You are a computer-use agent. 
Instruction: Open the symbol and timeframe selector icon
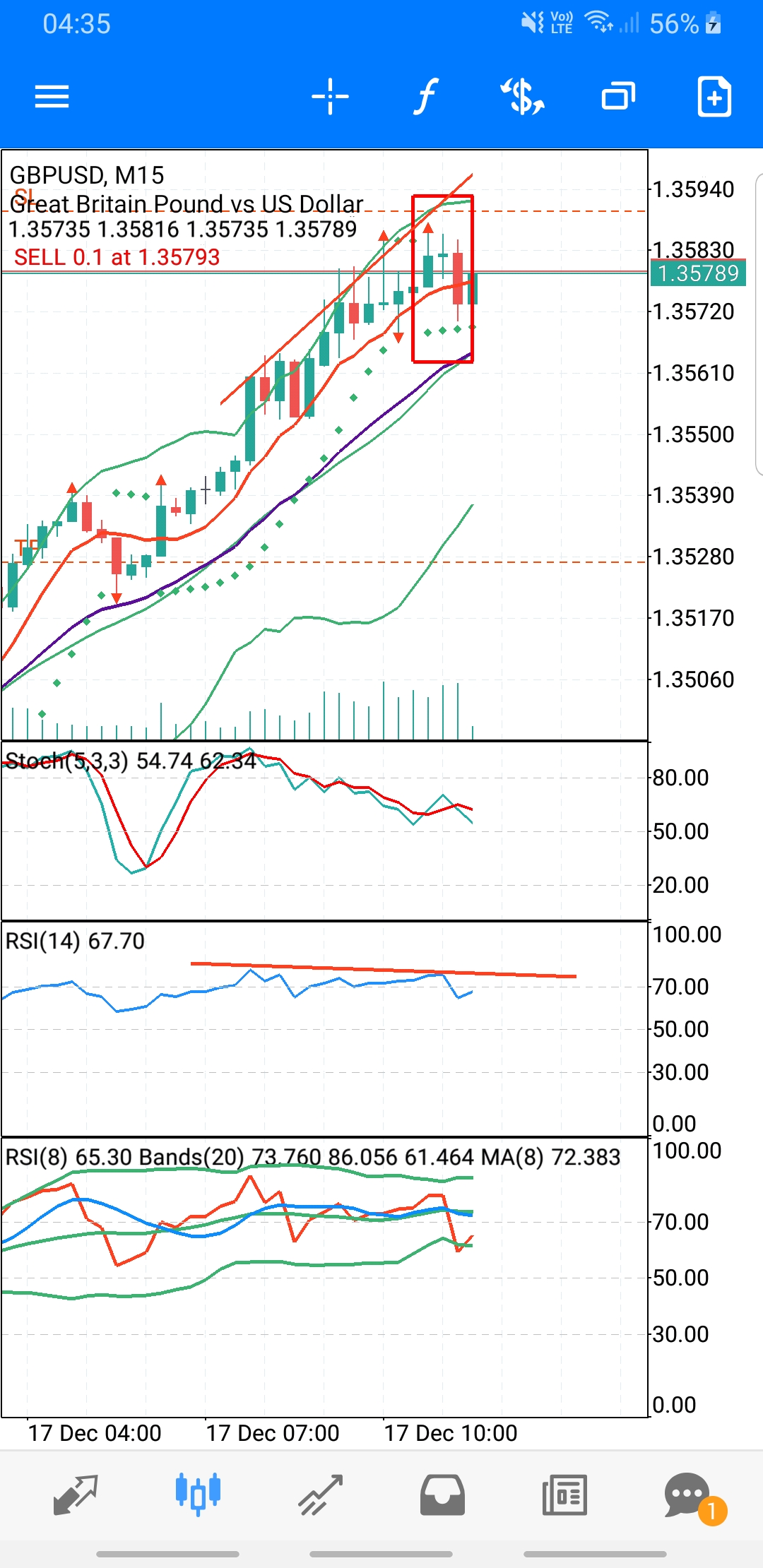click(522, 96)
